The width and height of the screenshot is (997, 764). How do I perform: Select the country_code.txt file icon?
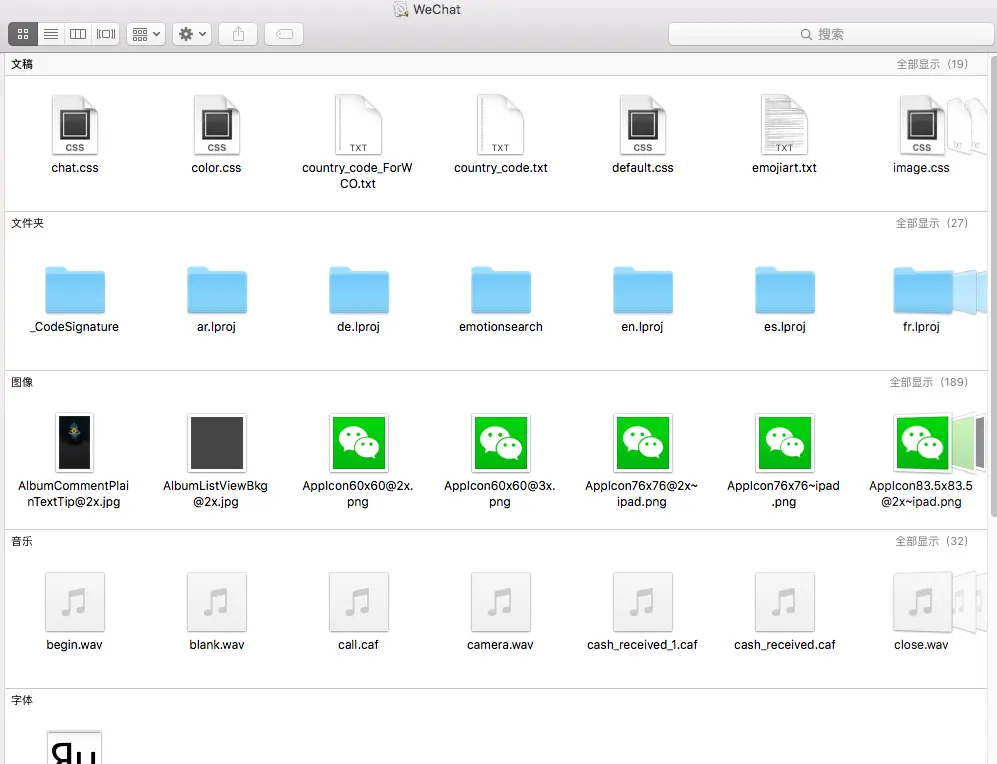point(500,125)
